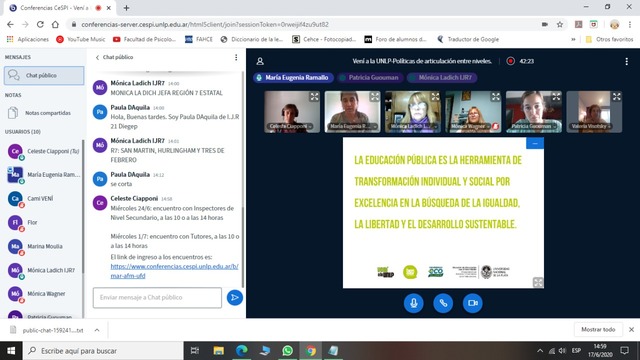The width and height of the screenshot is (640, 360).
Task: Open Patricia Guouman webcam name dropdown
Action: [x=534, y=127]
